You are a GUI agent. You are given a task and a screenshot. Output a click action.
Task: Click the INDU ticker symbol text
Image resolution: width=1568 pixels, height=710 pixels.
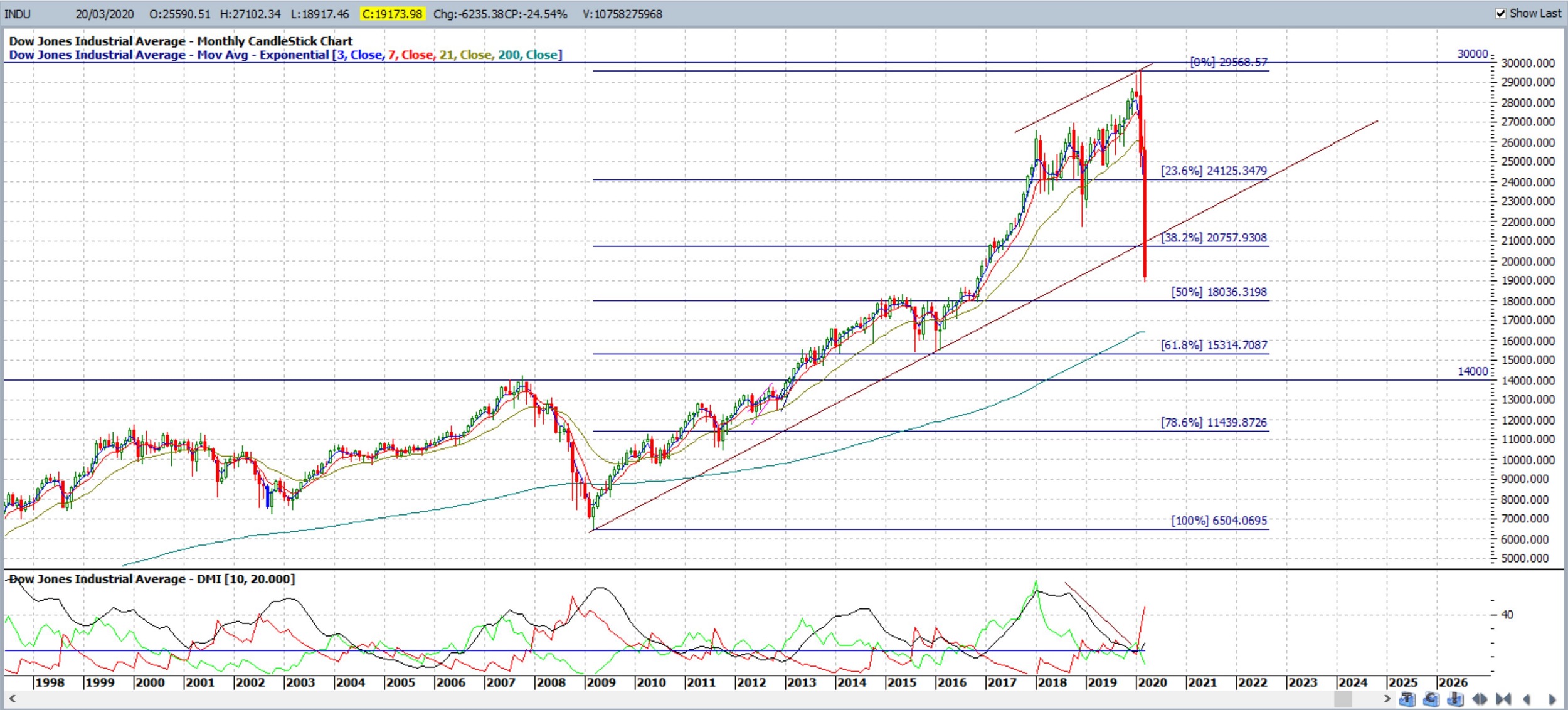pyautogui.click(x=18, y=14)
